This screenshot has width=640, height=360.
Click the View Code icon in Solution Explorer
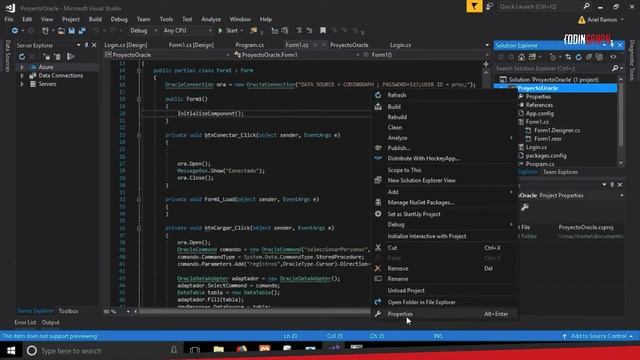(613, 57)
